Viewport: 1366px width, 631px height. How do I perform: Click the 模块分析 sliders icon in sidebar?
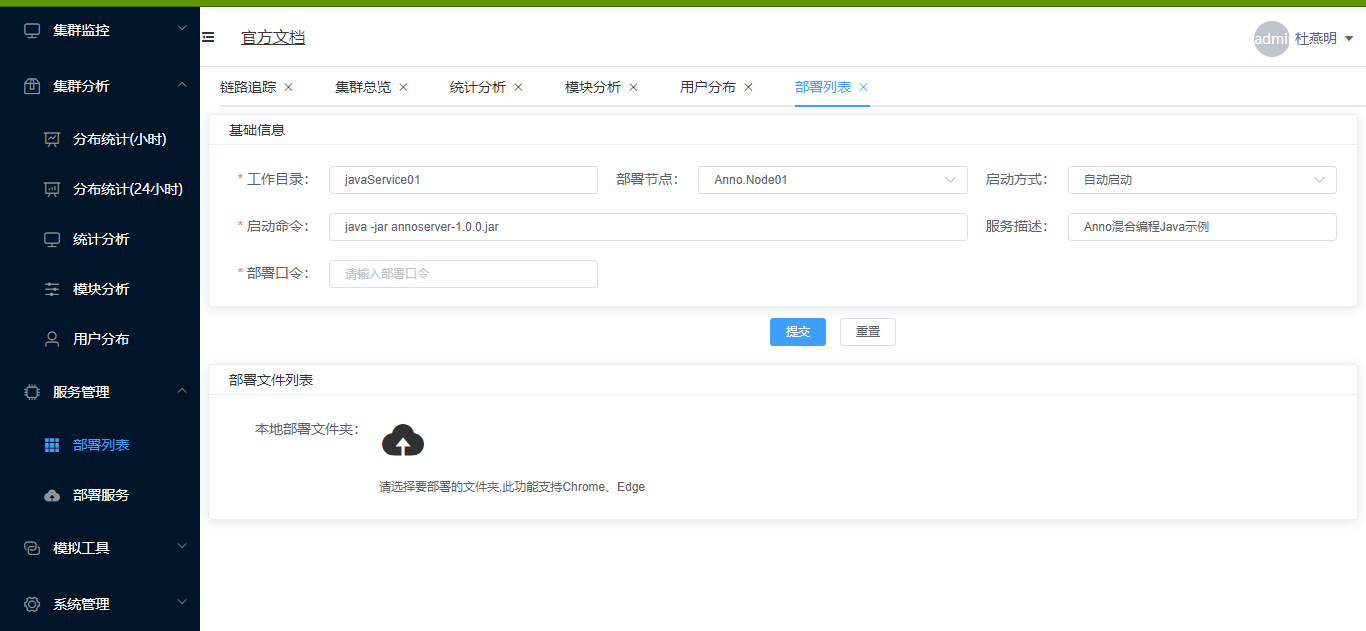[52, 289]
